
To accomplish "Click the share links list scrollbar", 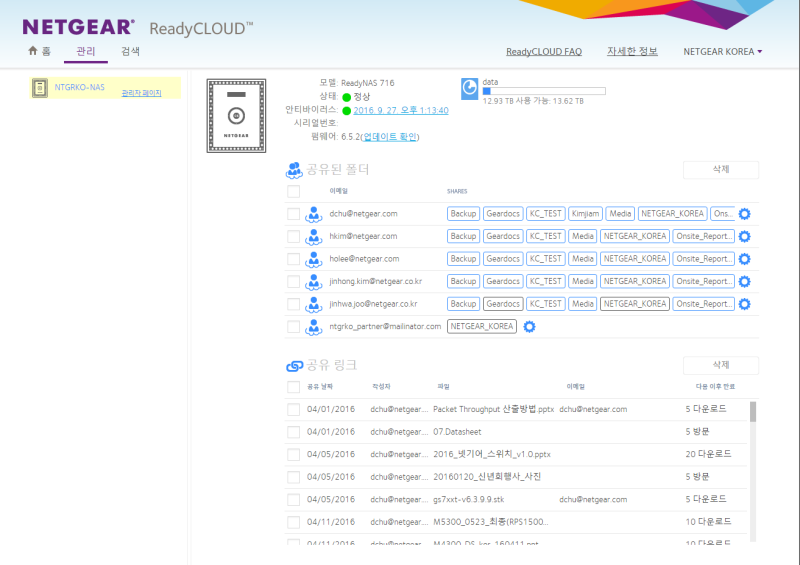I will (x=753, y=412).
